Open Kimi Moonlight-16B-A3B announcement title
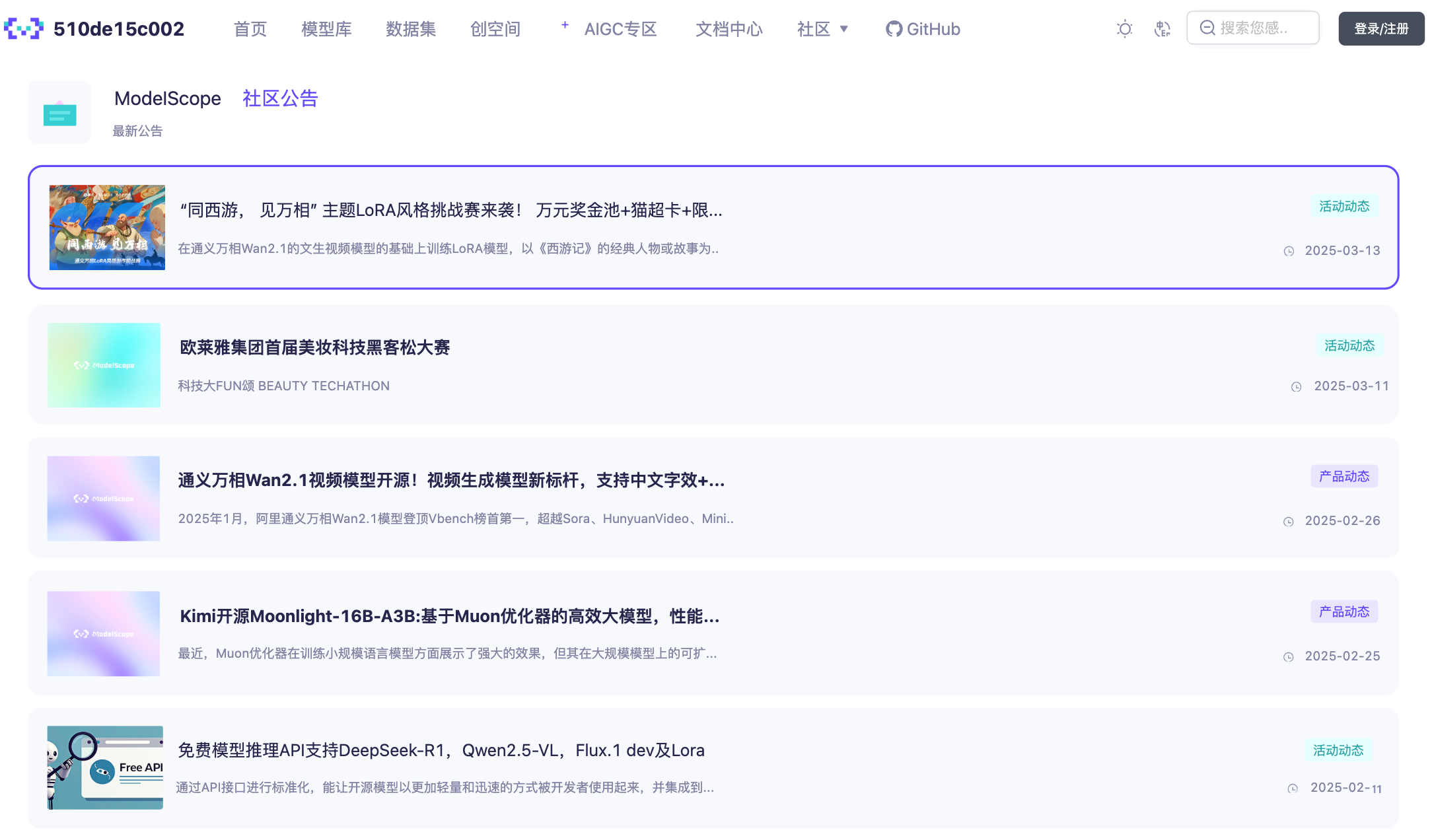The height and width of the screenshot is (840, 1432). click(x=449, y=616)
